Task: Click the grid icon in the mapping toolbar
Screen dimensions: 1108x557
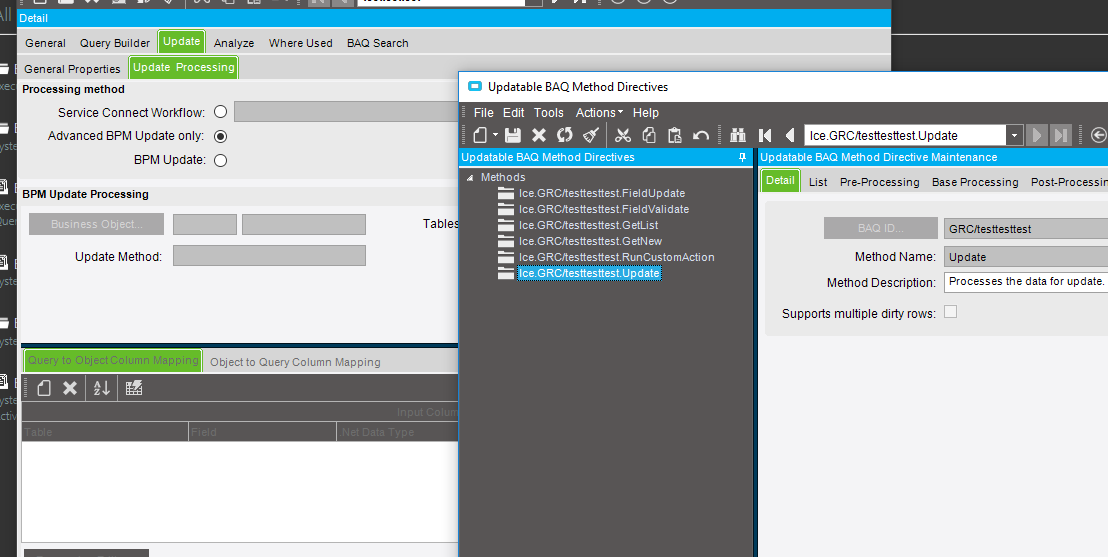Action: pos(134,387)
